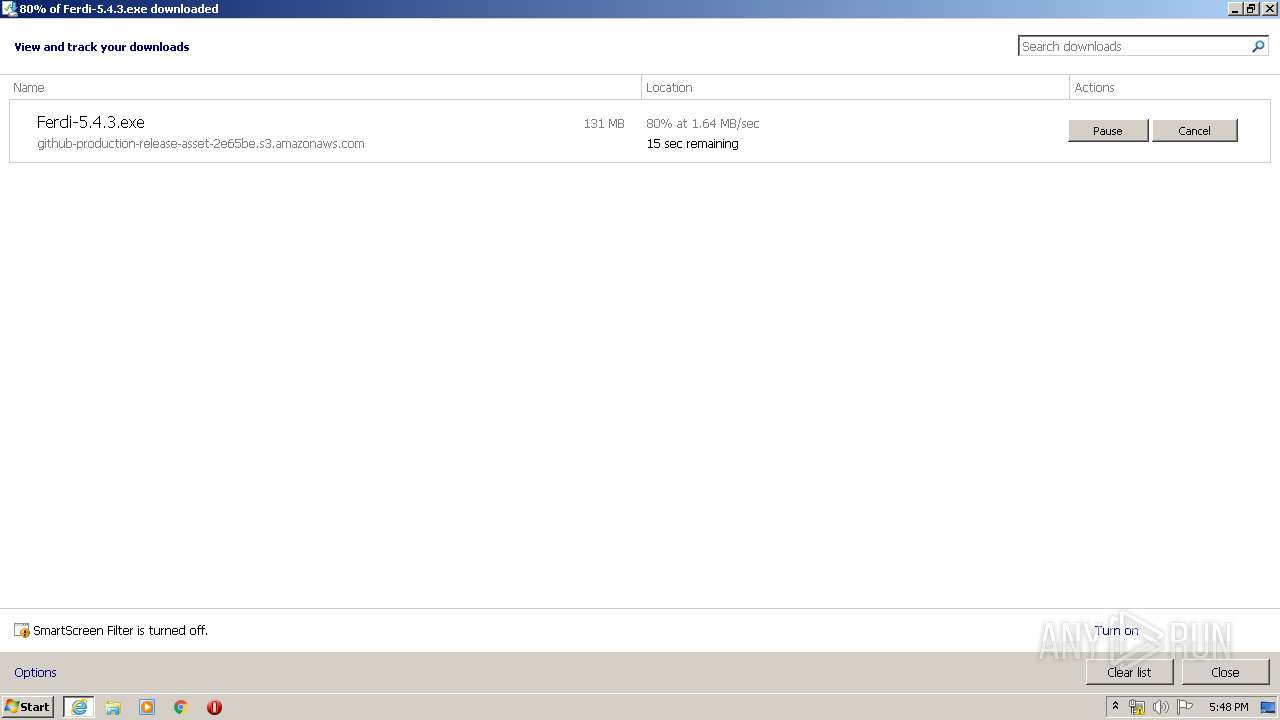The image size is (1280, 720).
Task: Click the search magnifier icon
Action: 1258,46
